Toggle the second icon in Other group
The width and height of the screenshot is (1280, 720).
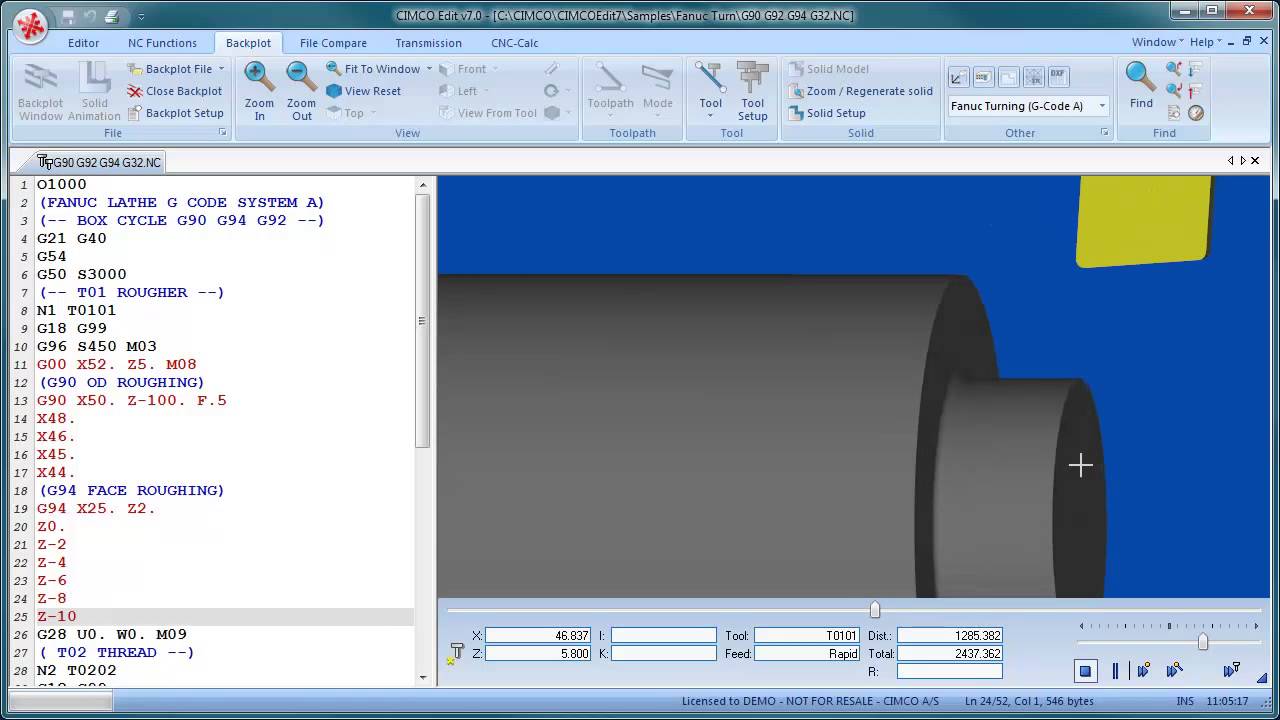coord(983,77)
